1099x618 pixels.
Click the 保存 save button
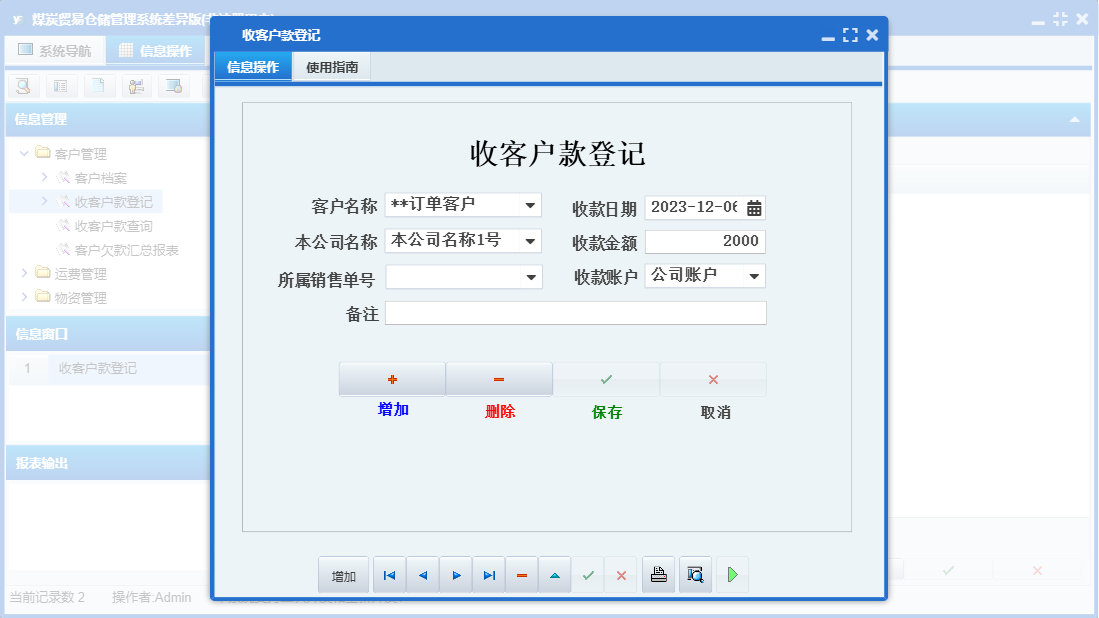[605, 378]
